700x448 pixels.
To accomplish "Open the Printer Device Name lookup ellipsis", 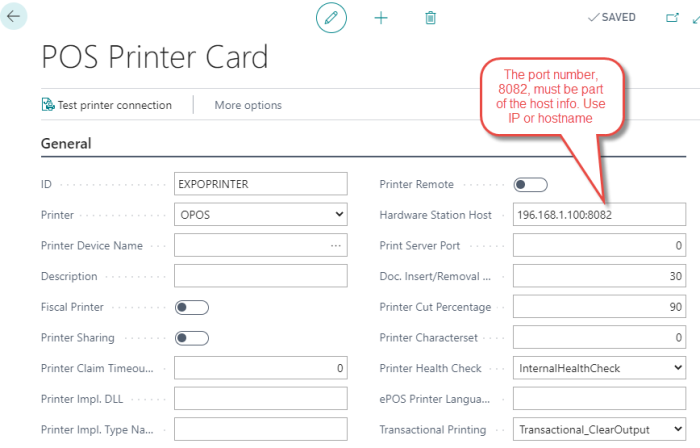I will coord(336,246).
